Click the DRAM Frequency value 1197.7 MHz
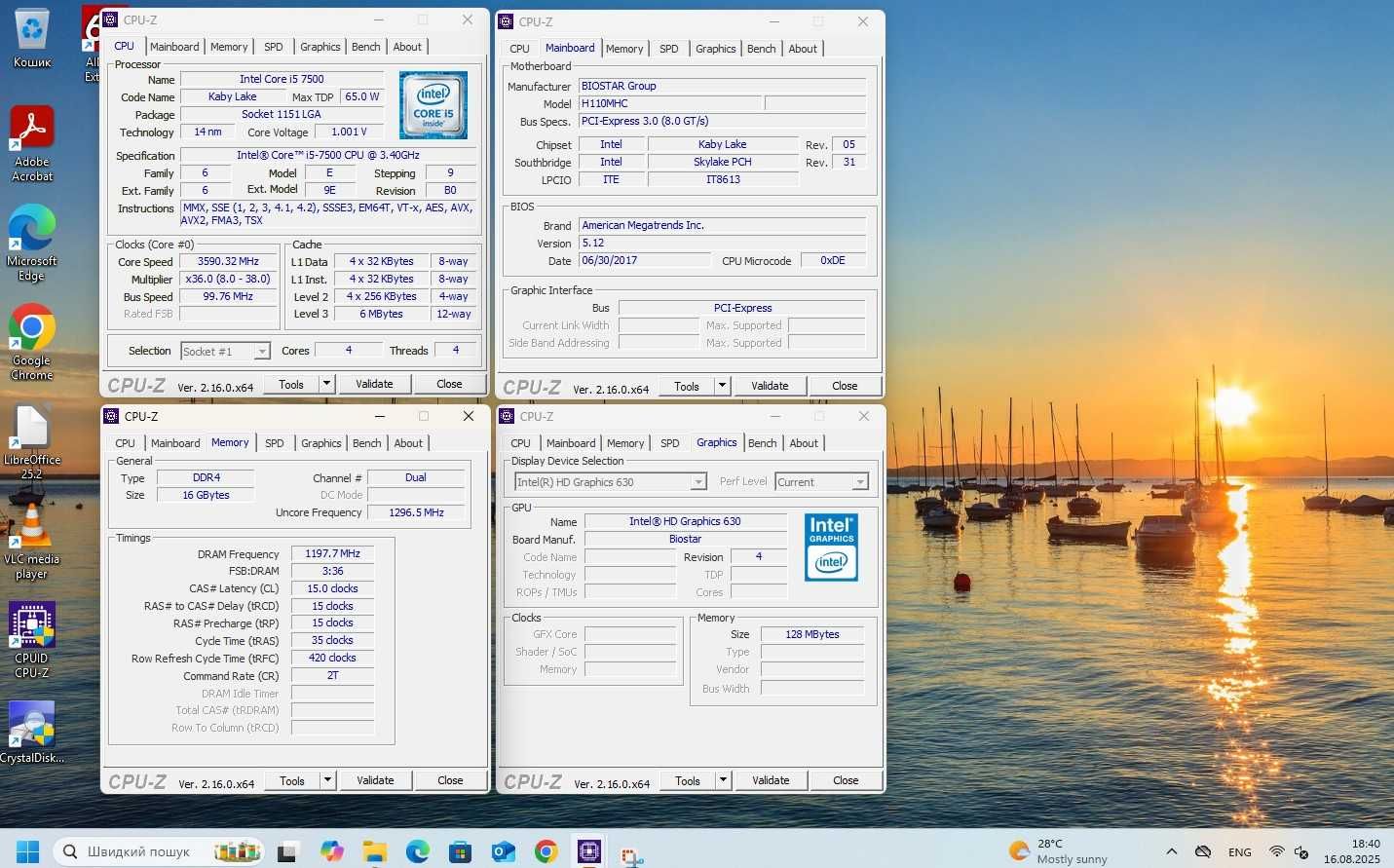1394x868 pixels. [332, 553]
